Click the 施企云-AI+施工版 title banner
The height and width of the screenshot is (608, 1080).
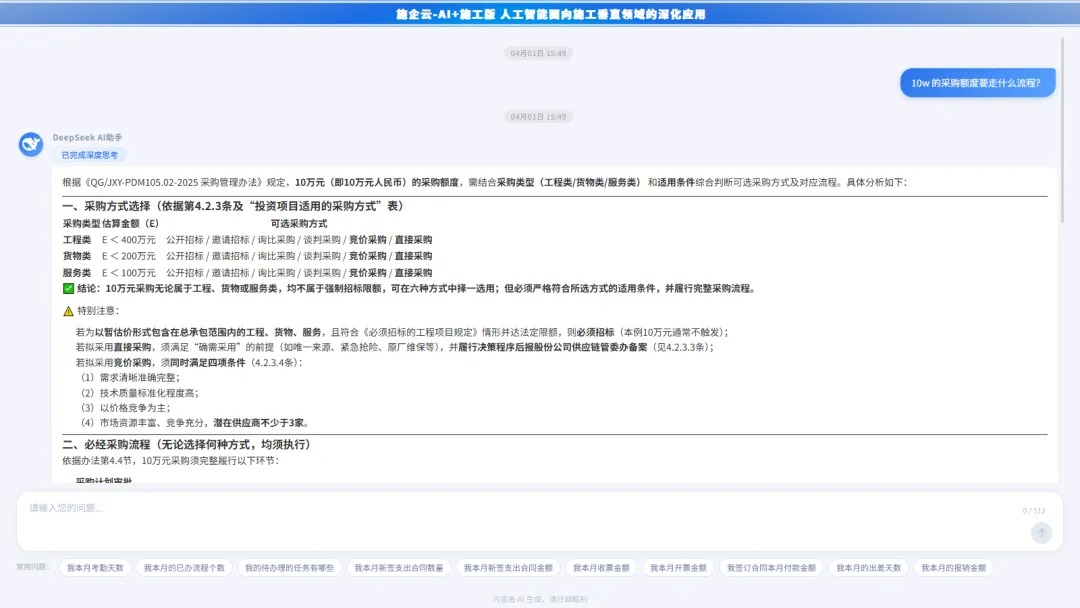click(x=540, y=13)
